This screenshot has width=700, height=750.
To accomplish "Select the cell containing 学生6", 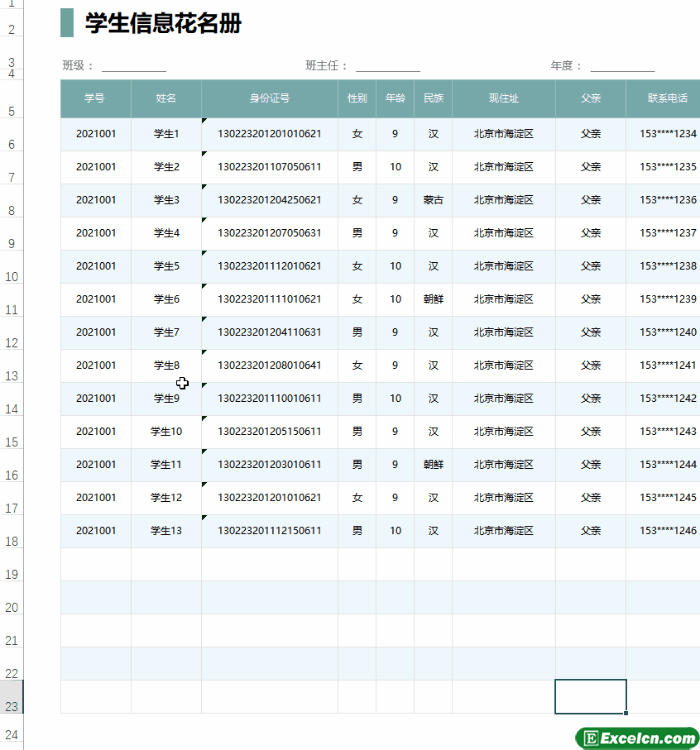I will [166, 299].
